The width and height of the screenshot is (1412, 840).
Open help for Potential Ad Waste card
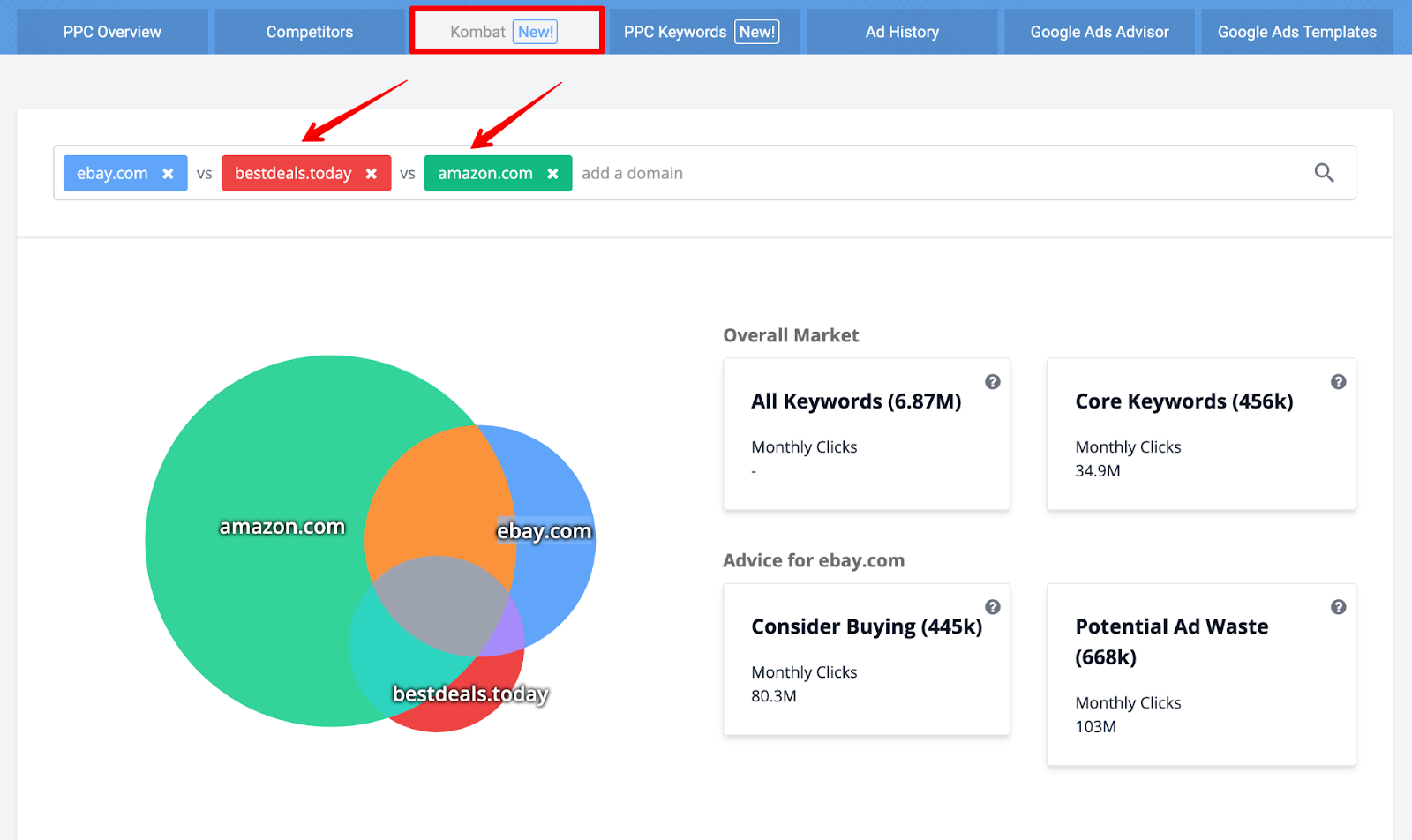(1339, 607)
